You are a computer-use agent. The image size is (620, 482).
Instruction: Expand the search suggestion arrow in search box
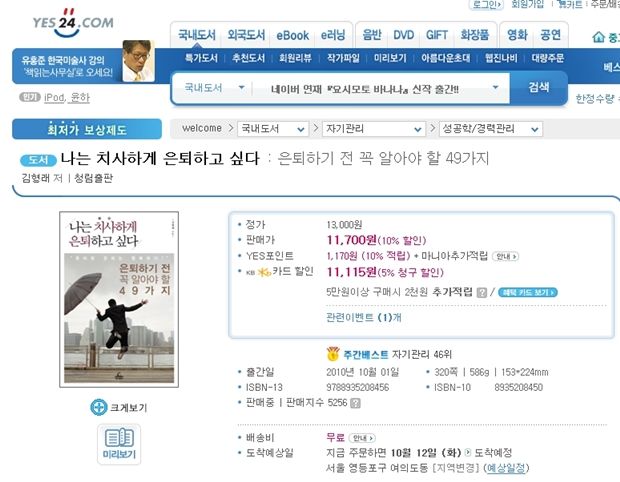click(495, 87)
